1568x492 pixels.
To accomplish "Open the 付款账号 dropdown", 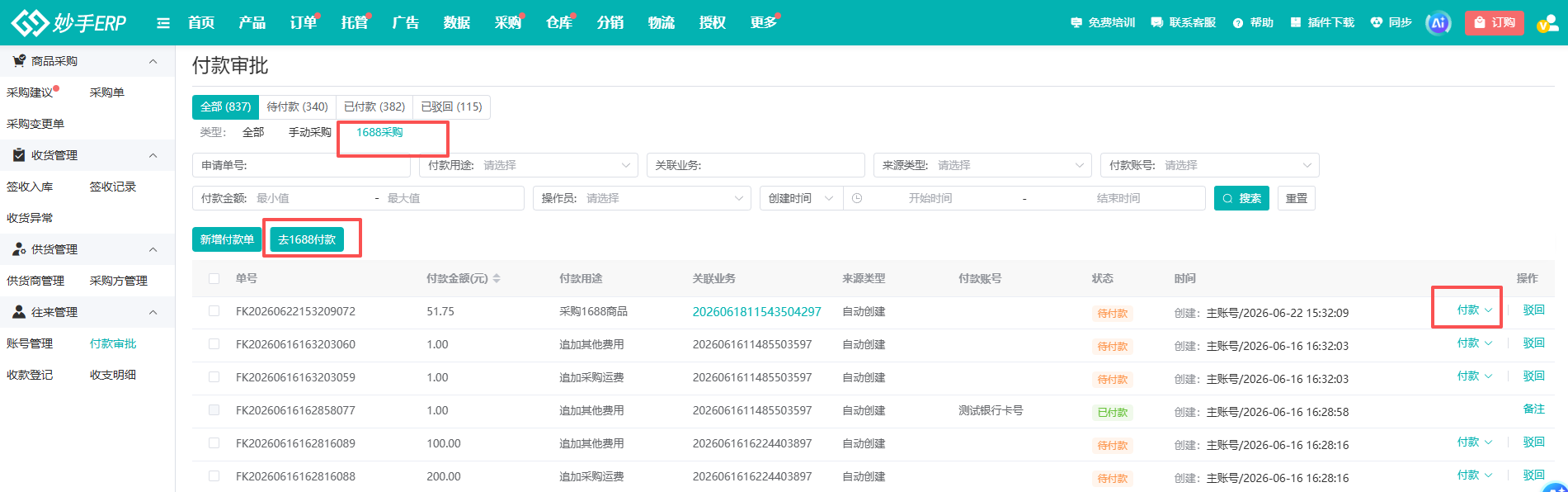I will [1209, 165].
